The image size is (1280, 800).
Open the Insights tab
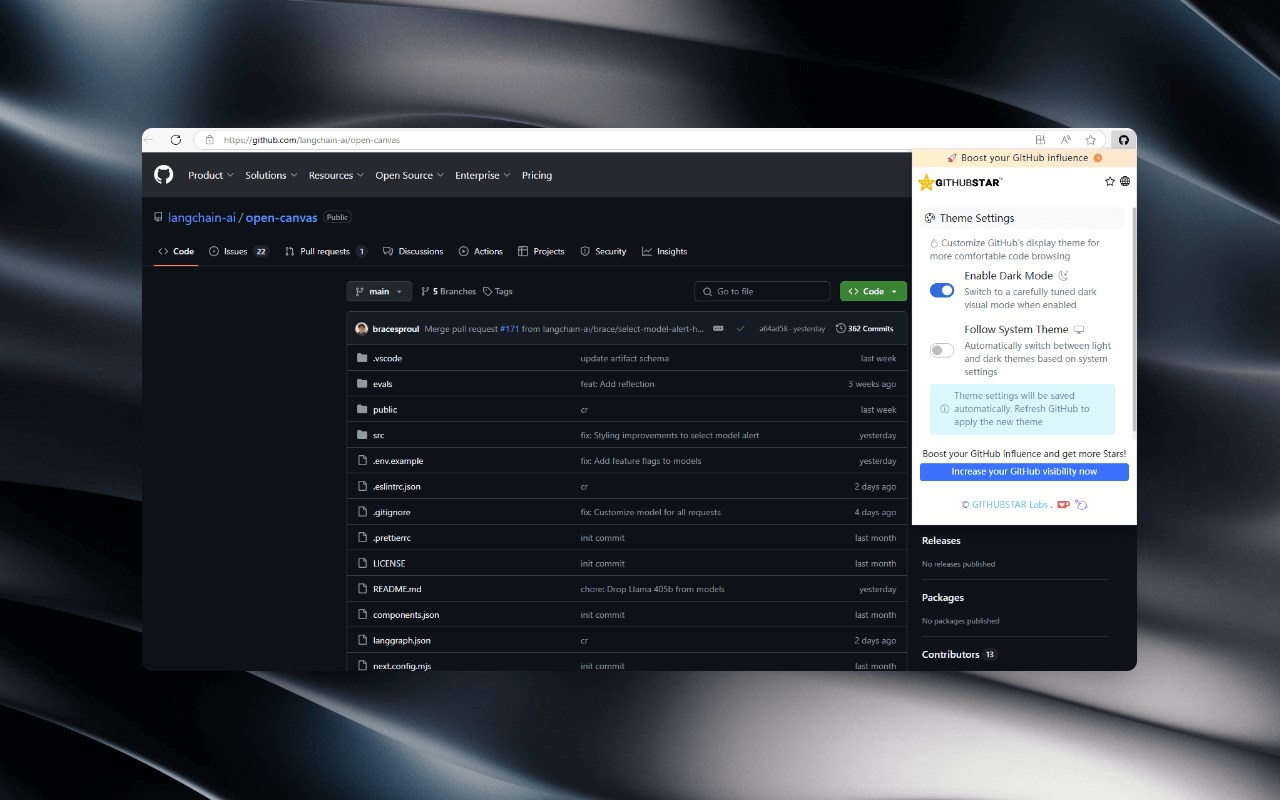664,251
